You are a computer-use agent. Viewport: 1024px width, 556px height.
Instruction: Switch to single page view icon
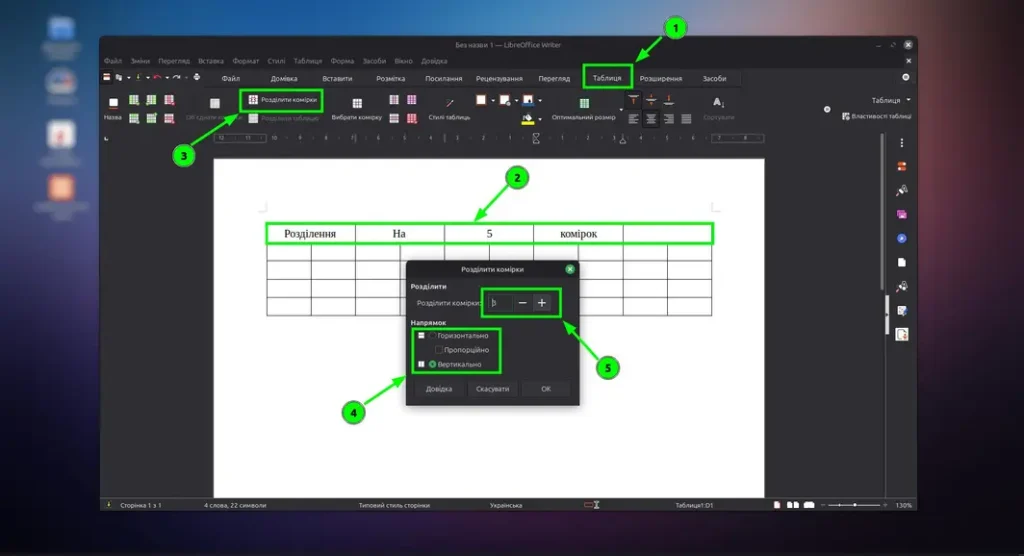pyautogui.click(x=777, y=505)
